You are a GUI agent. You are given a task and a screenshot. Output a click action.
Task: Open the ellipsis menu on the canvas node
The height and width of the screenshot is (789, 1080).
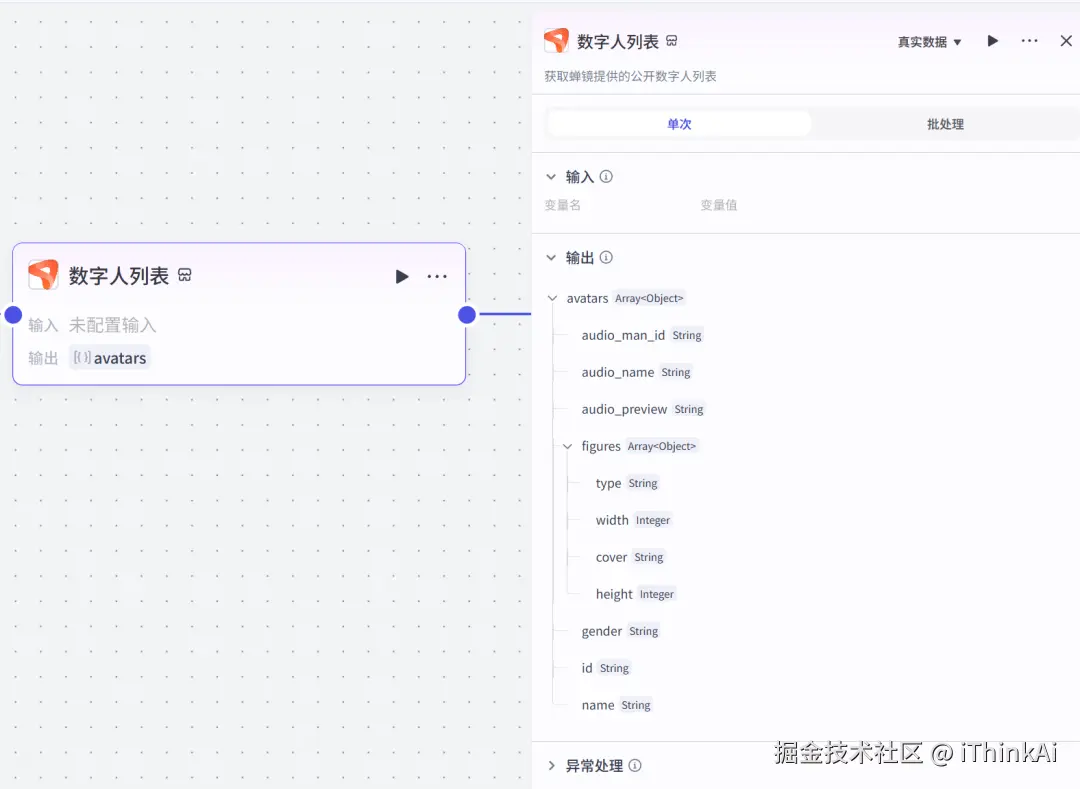[x=436, y=276]
